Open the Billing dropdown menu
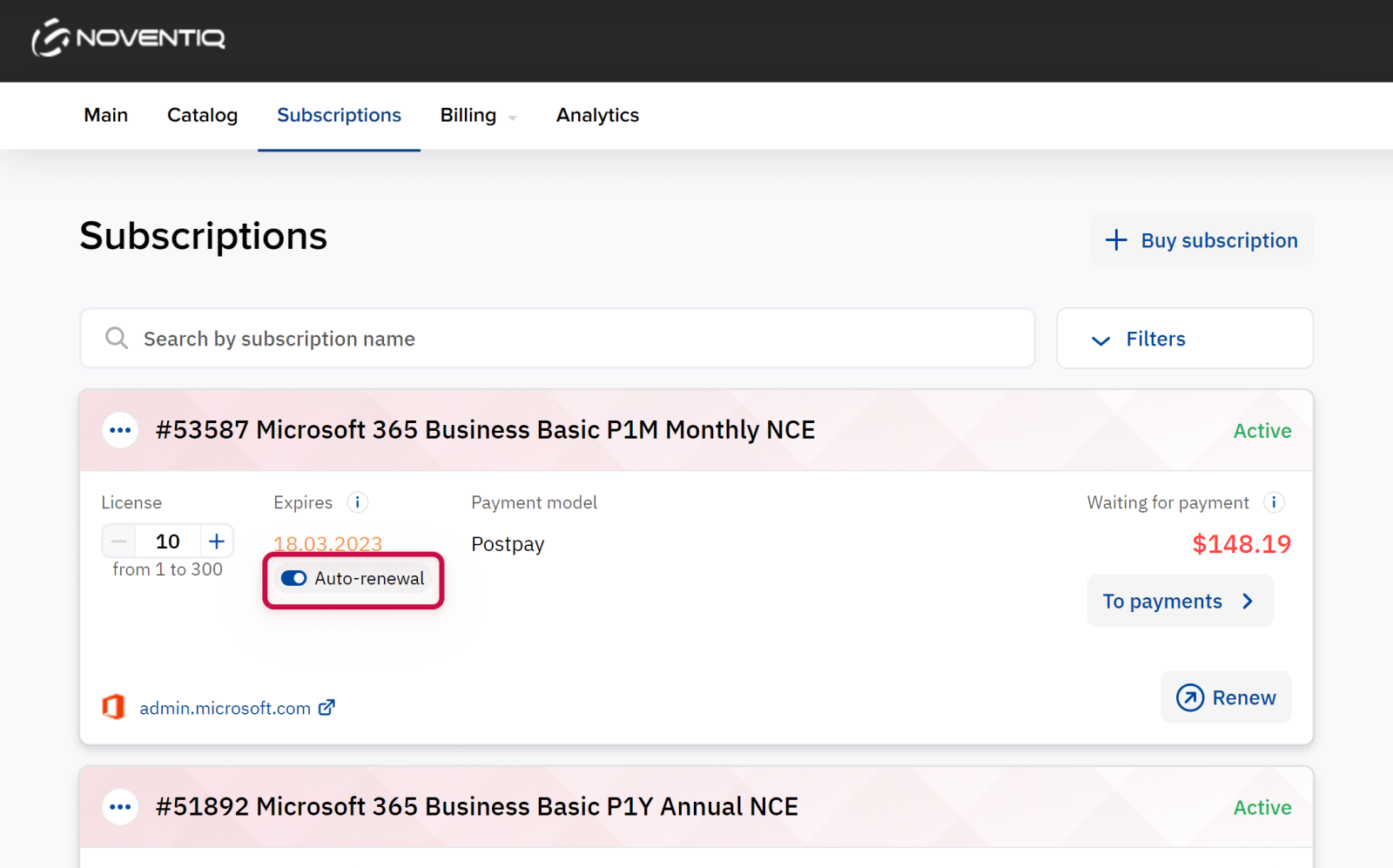The width and height of the screenshot is (1393, 868). click(478, 116)
